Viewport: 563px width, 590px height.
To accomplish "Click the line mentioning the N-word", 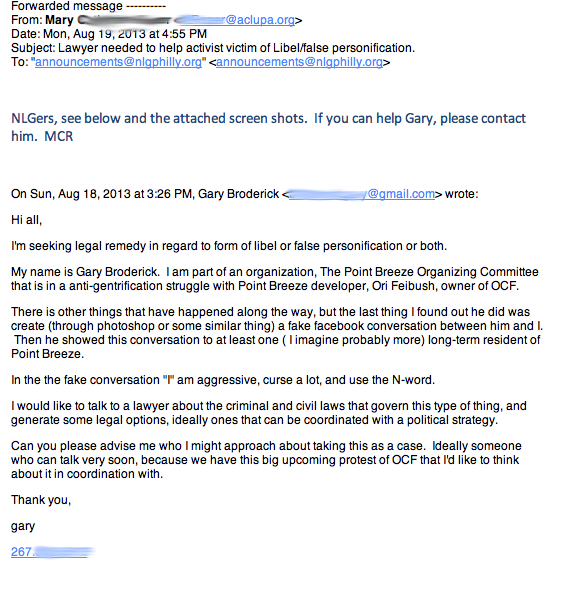I will click(223, 380).
